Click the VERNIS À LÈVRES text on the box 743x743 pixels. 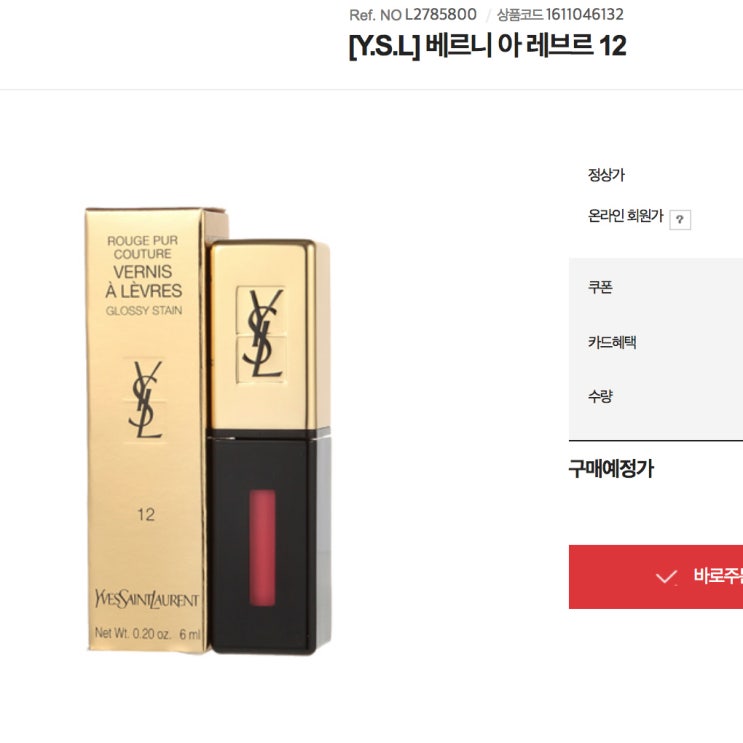click(144, 281)
